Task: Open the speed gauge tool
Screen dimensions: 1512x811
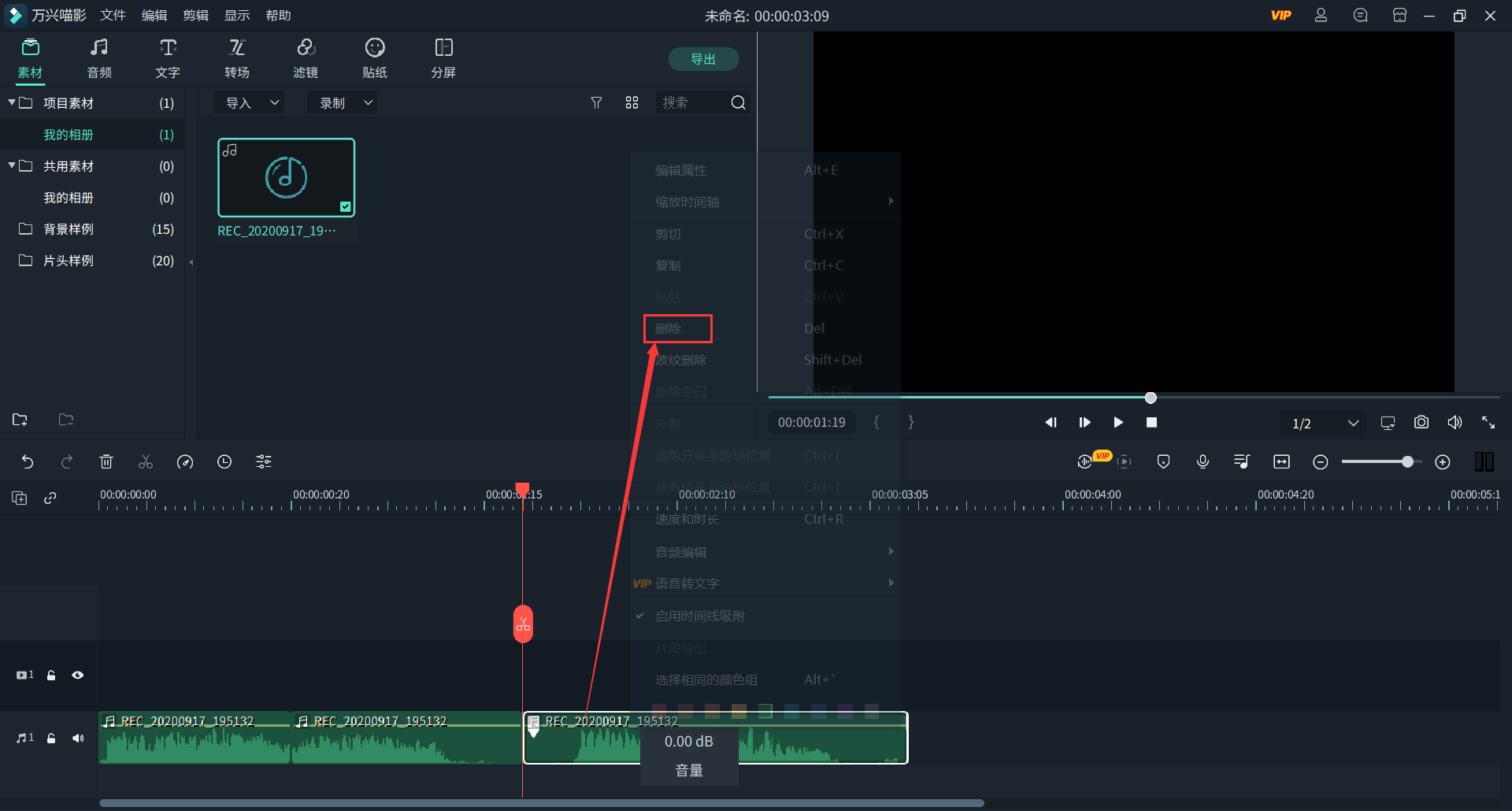Action: 185,462
